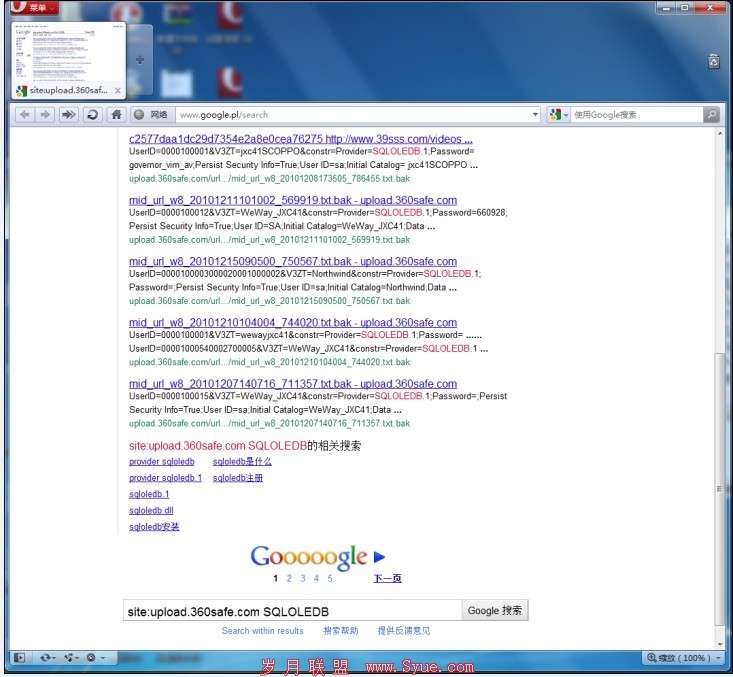The height and width of the screenshot is (677, 733).
Task: Open a new tab with plus button
Action: coord(140,60)
